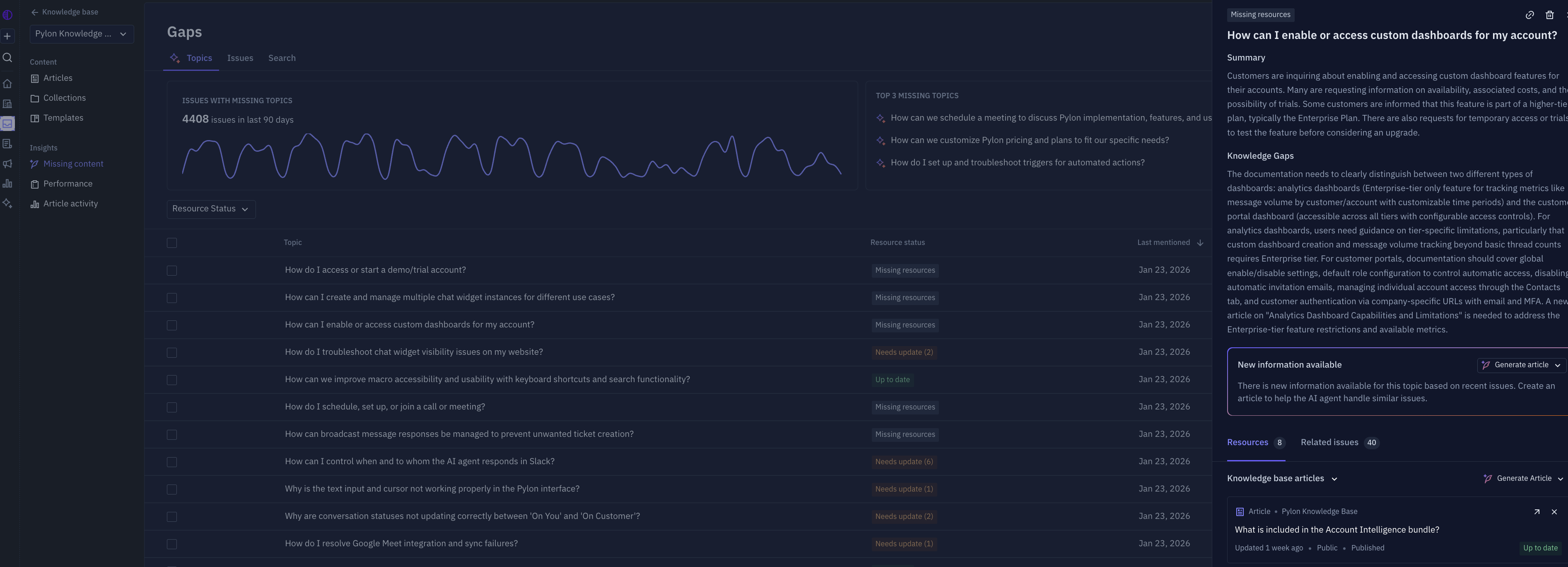Delete topic with the trash icon
Viewport: 1568px width, 567px height.
coord(1549,15)
